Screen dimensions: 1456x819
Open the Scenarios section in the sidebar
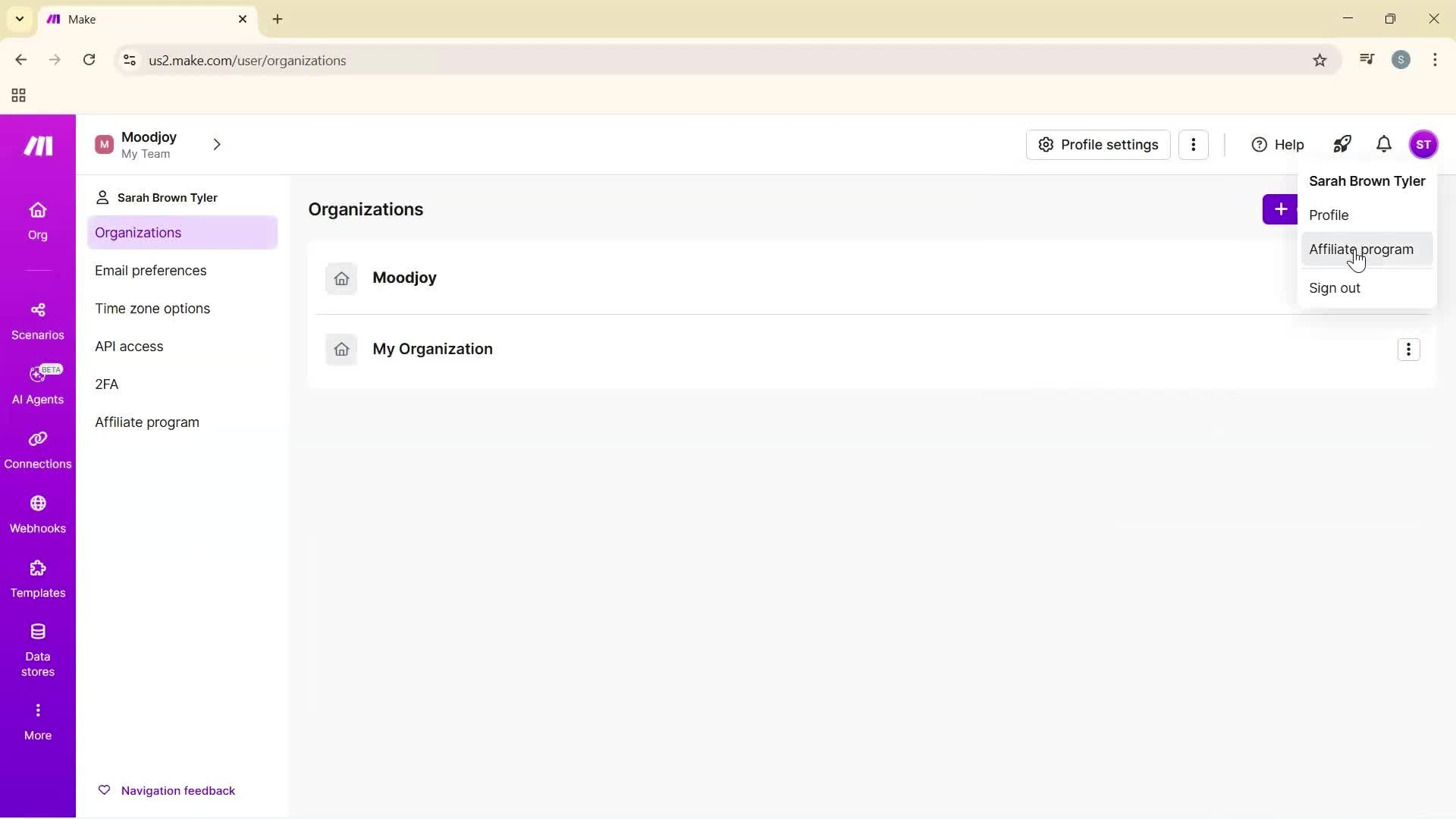[x=38, y=320]
